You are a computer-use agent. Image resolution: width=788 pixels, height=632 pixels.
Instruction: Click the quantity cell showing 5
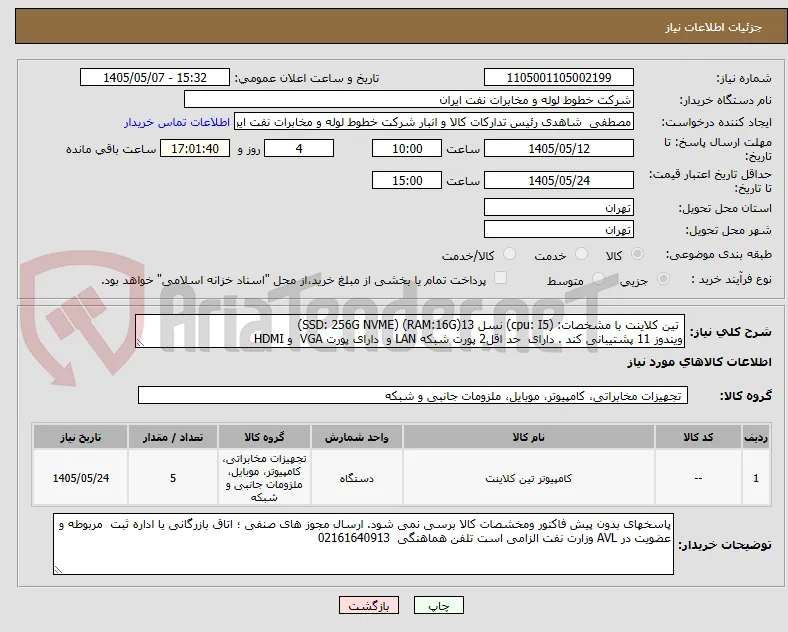(x=173, y=478)
